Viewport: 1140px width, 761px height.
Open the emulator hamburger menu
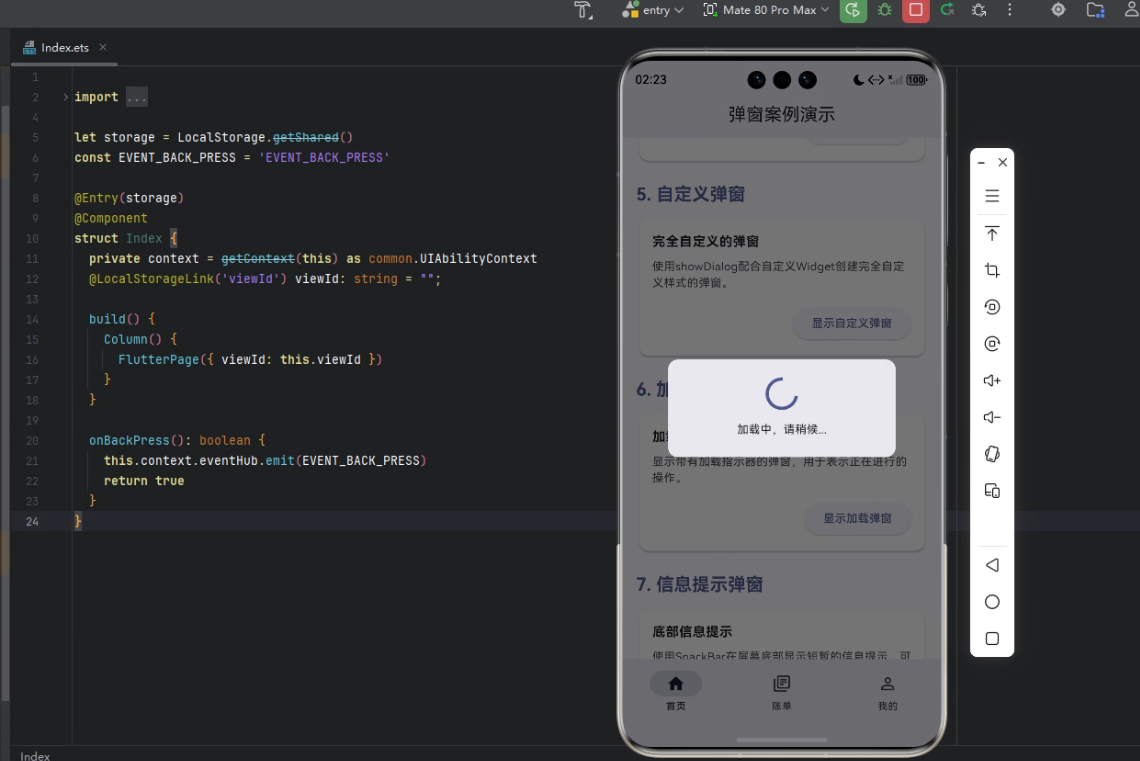(992, 196)
